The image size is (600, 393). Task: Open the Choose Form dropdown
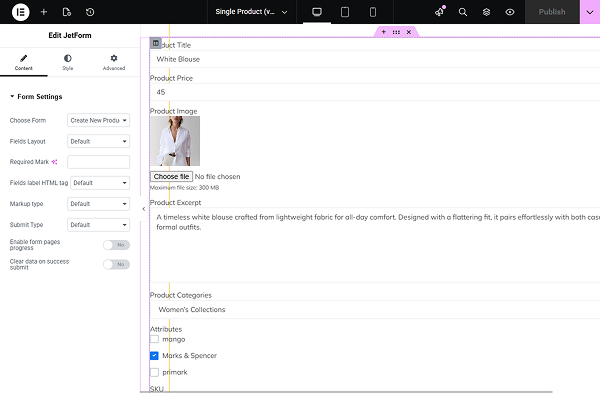pos(98,120)
